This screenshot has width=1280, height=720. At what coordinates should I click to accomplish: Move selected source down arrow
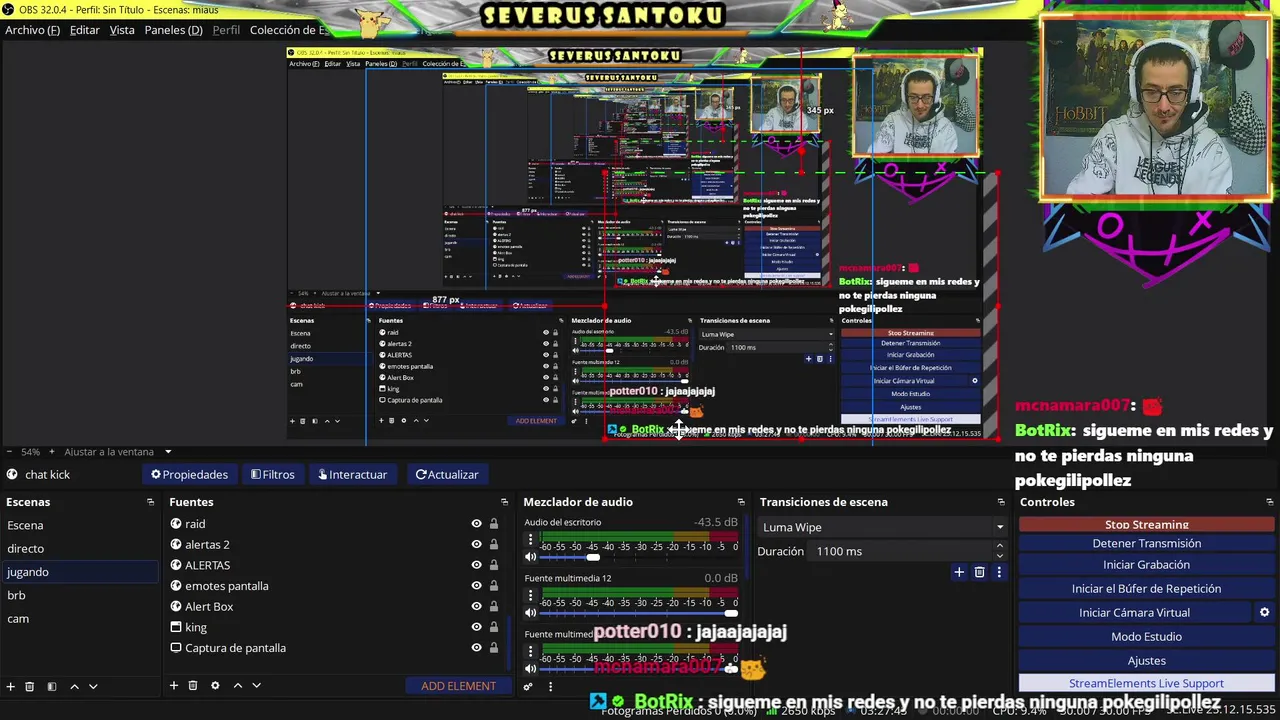[256, 686]
